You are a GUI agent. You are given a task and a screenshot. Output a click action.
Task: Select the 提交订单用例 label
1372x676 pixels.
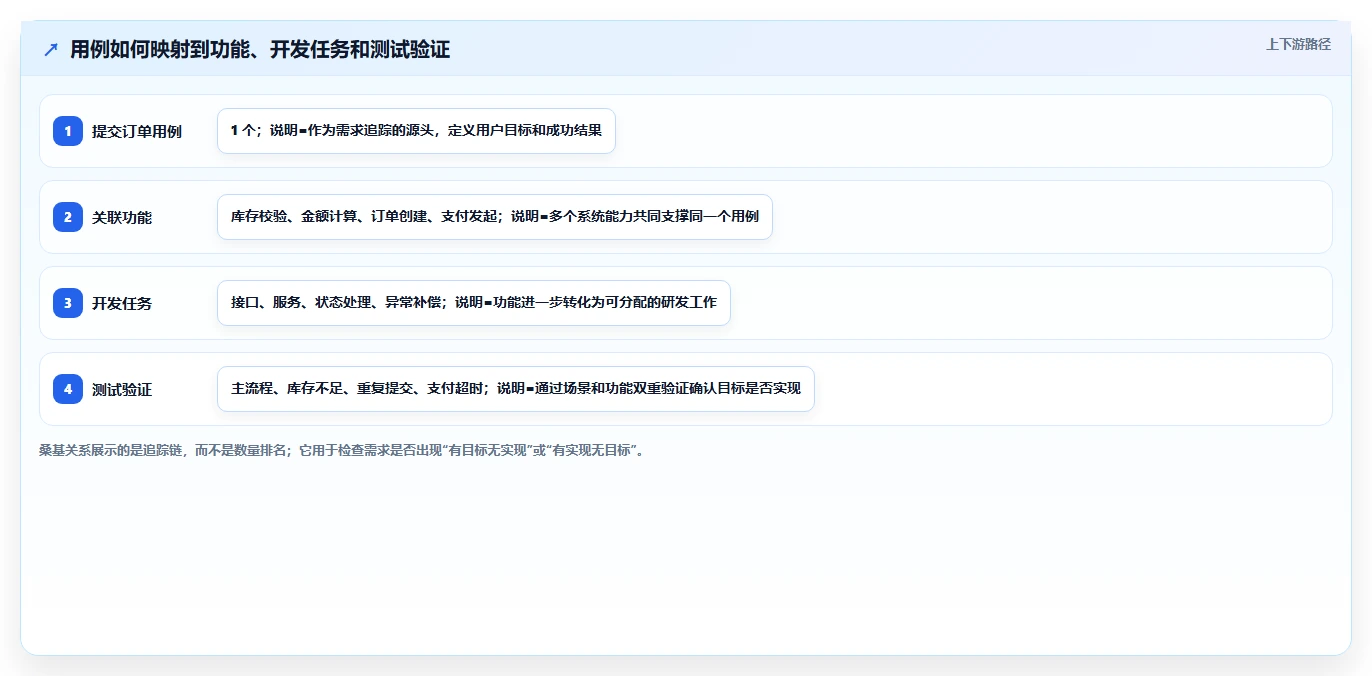[137, 131]
